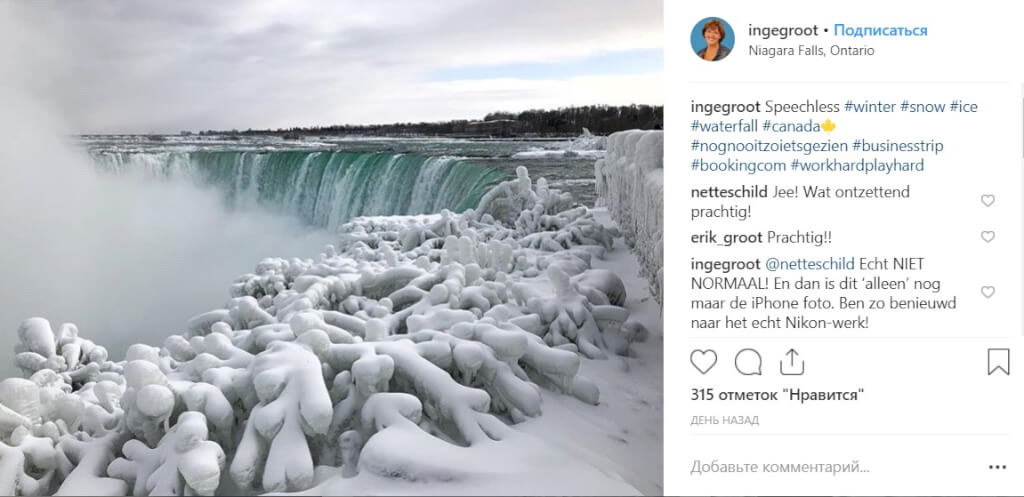Open the #bookingcom hashtag
The image size is (1024, 497).
738,165
